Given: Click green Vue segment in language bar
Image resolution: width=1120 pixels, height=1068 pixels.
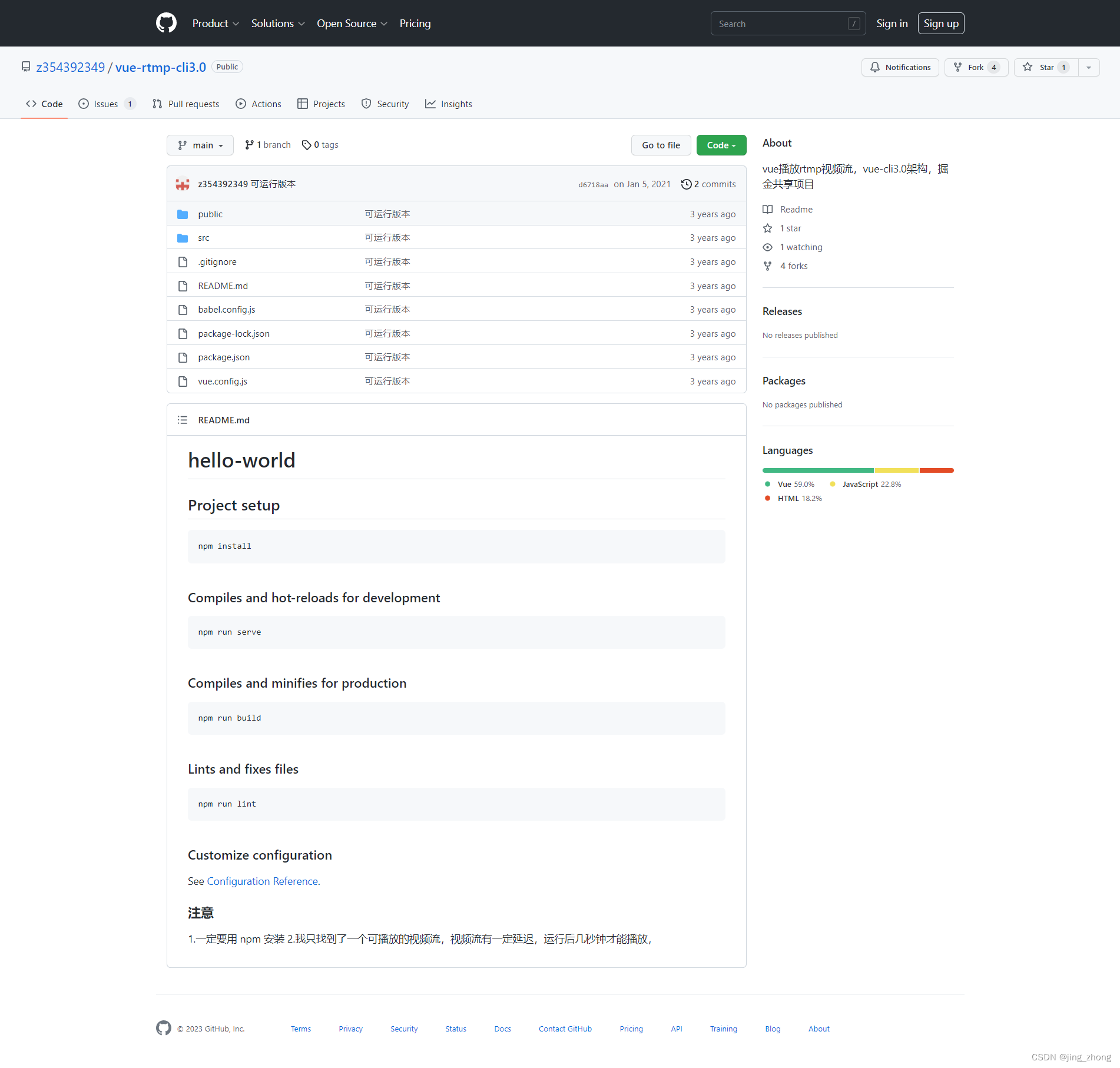Looking at the screenshot, I should pyautogui.click(x=818, y=470).
